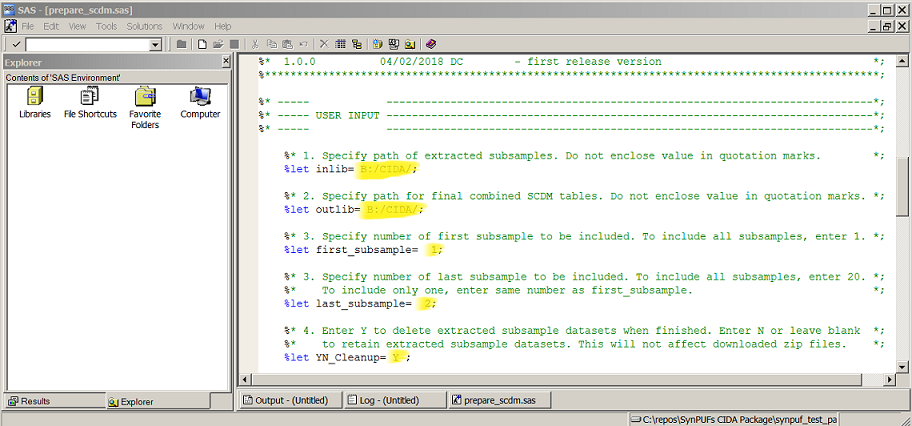Open the command box dropdown arrow
The width and height of the screenshot is (912, 426).
(155, 45)
